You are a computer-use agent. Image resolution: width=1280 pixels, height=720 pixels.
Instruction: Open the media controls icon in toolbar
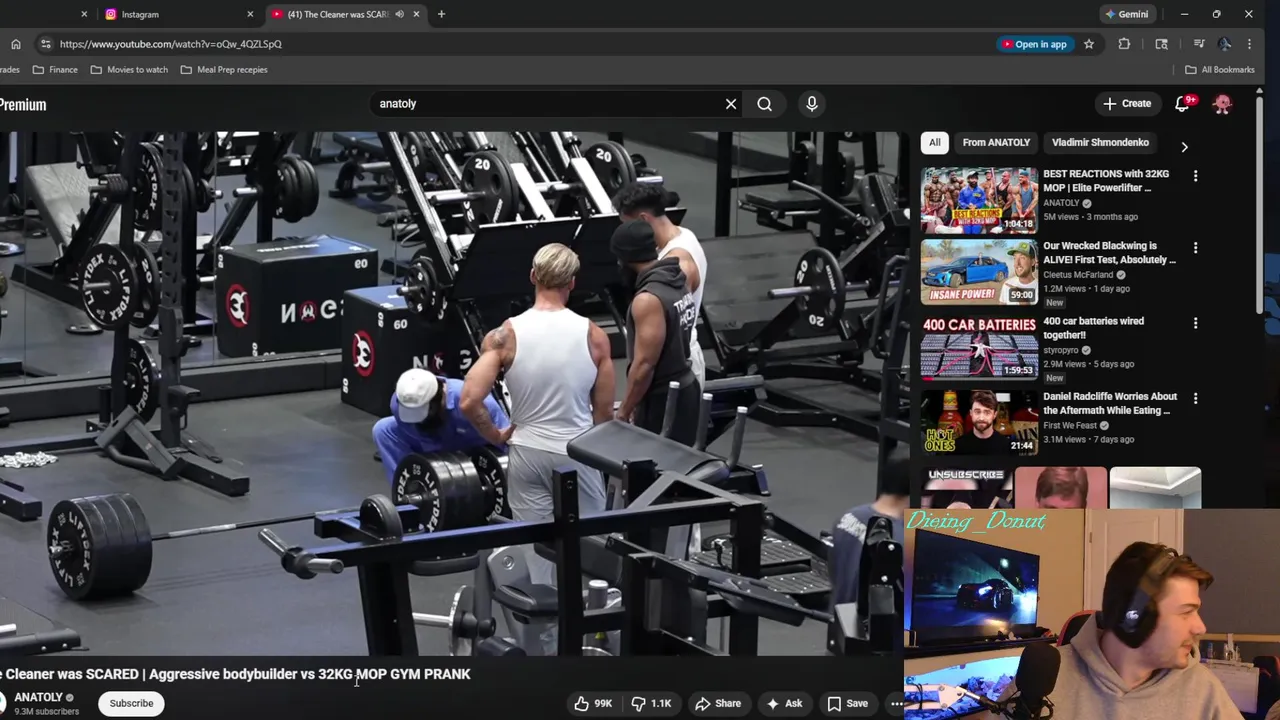pyautogui.click(x=1199, y=44)
